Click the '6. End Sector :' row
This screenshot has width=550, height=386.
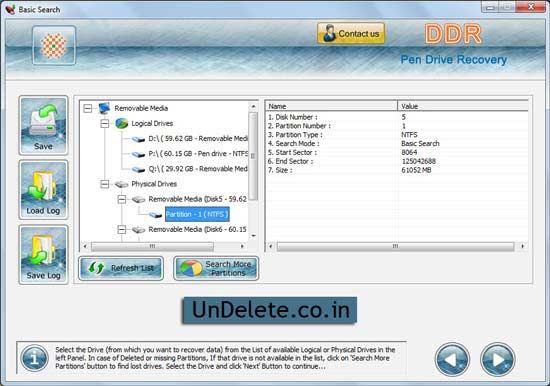pyautogui.click(x=397, y=161)
